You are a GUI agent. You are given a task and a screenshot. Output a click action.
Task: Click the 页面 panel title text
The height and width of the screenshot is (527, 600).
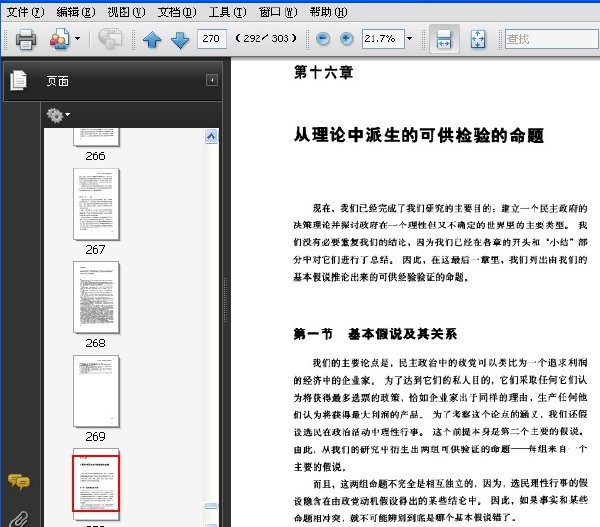click(58, 81)
